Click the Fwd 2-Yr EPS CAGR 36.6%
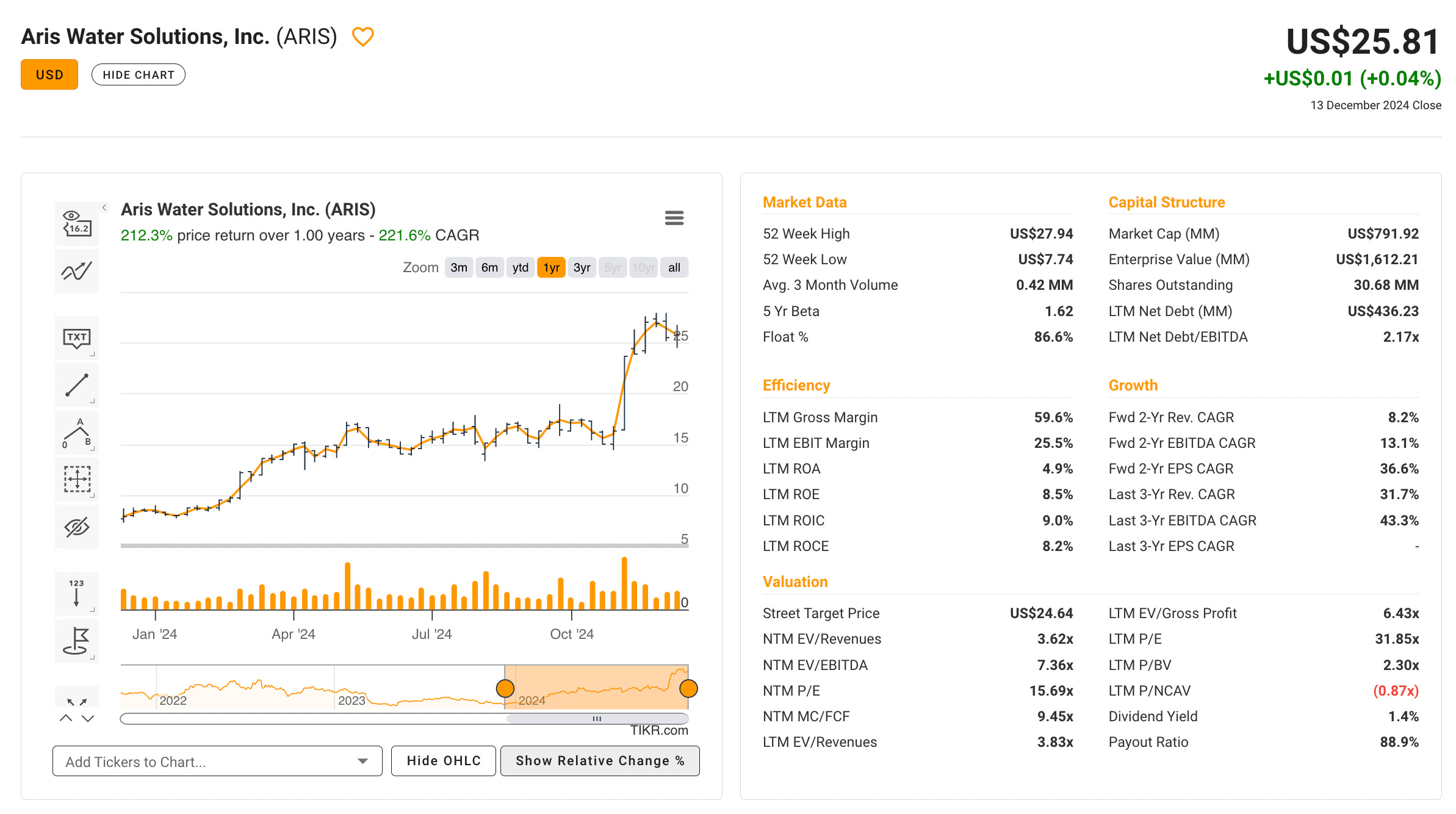Viewport: 1456px width, 814px height. 1399,469
